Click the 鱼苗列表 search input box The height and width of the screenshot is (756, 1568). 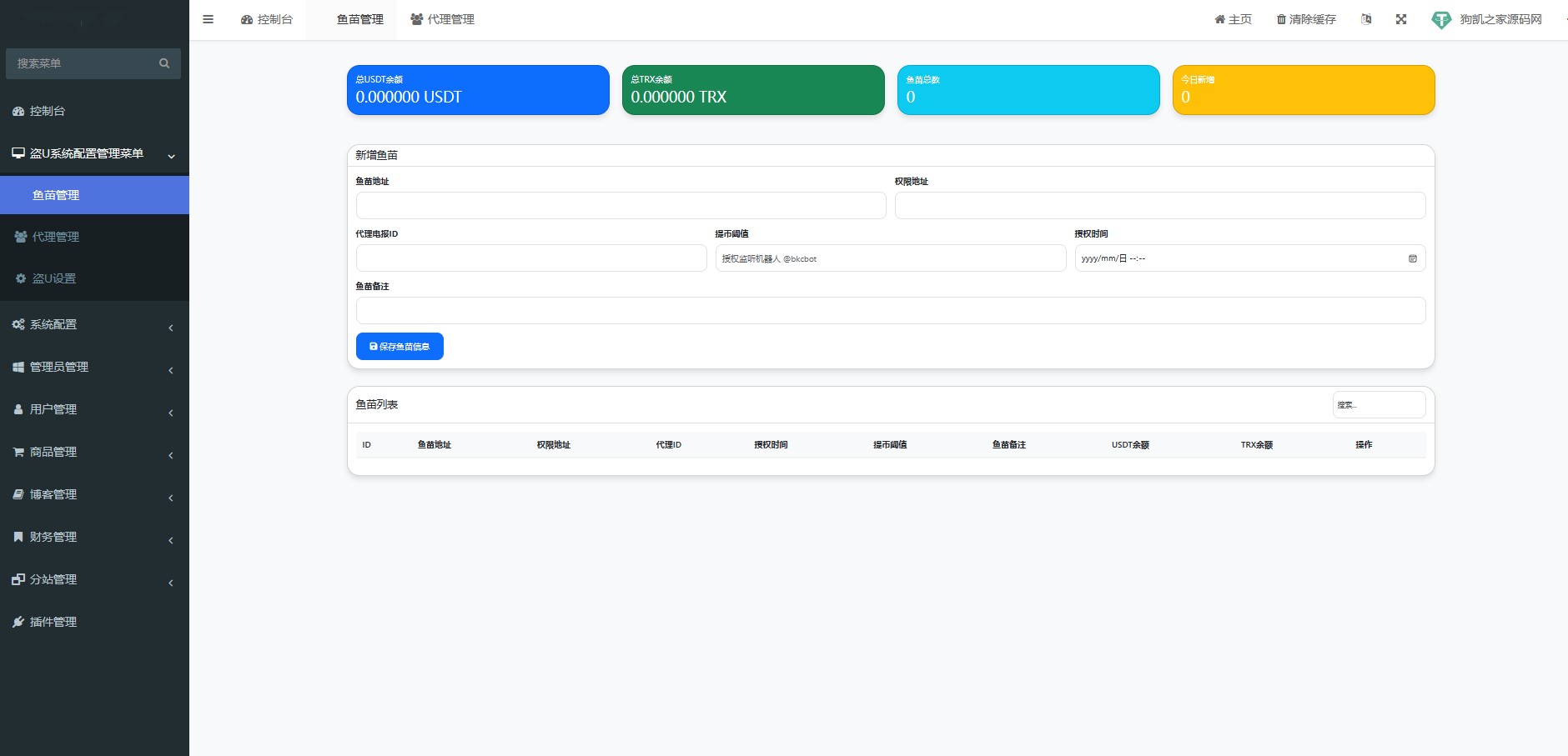(1379, 405)
